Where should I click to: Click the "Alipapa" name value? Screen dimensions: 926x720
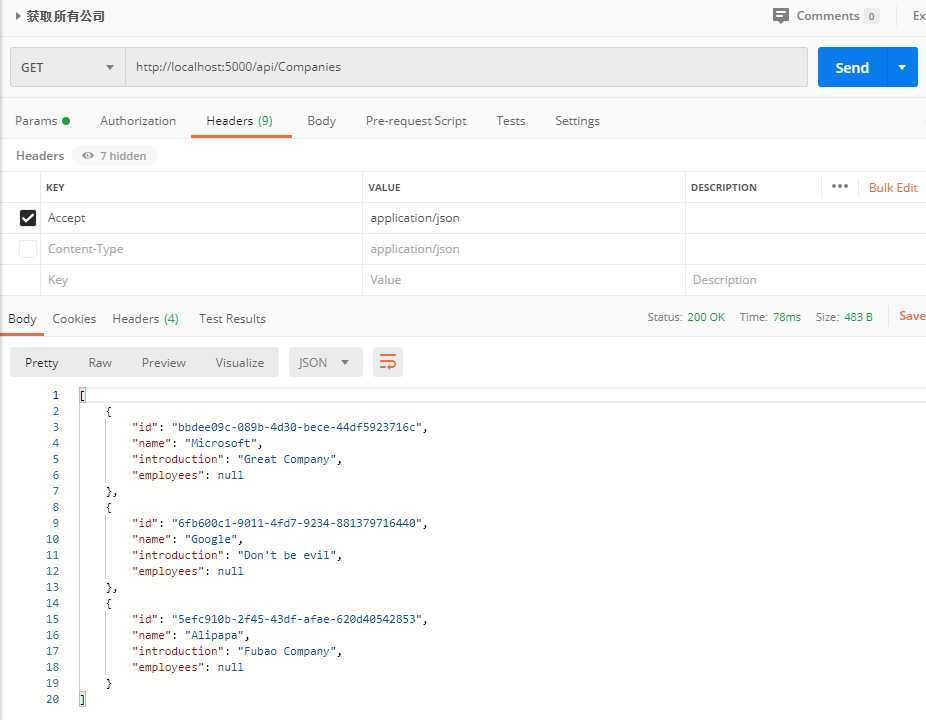pos(214,635)
